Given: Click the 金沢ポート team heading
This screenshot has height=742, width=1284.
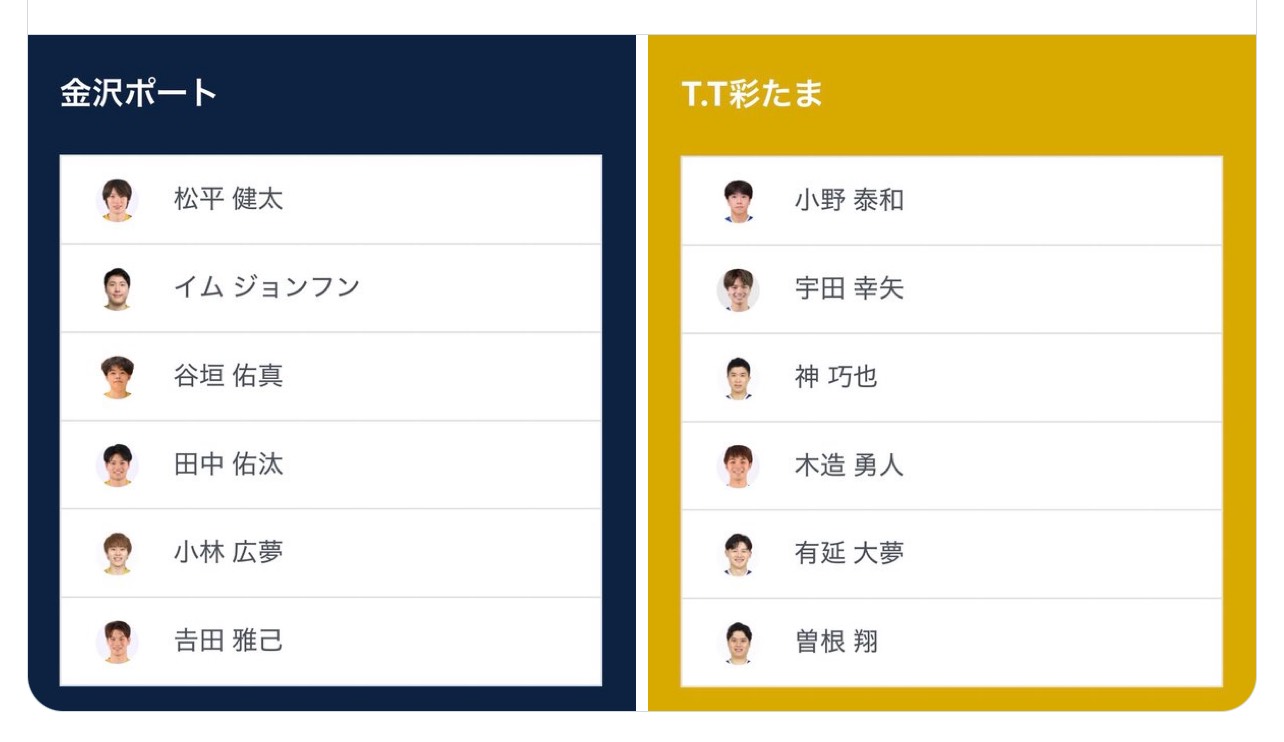Looking at the screenshot, I should pyautogui.click(x=138, y=93).
